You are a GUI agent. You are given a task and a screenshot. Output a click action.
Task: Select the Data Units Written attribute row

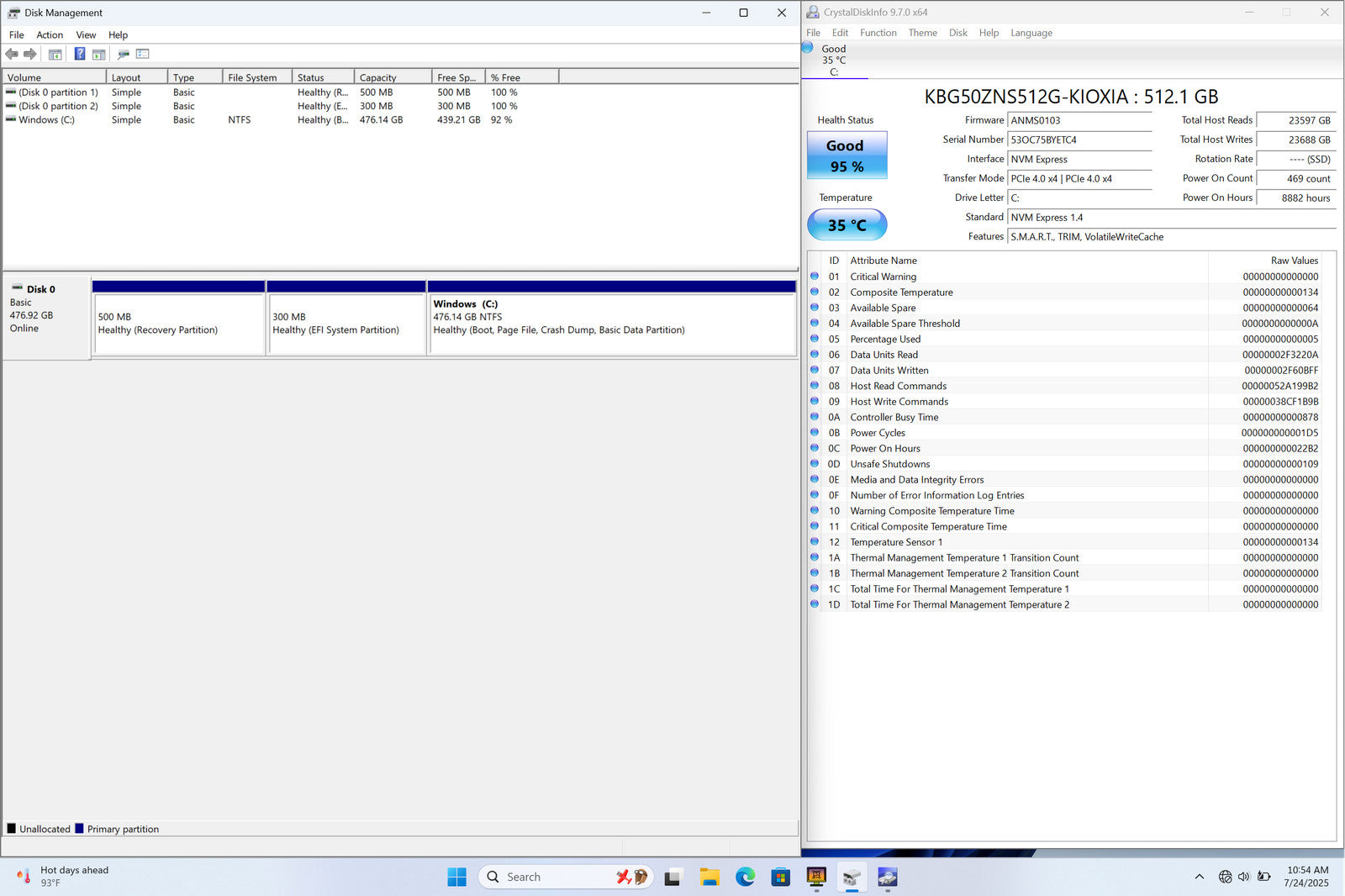[x=1064, y=370]
